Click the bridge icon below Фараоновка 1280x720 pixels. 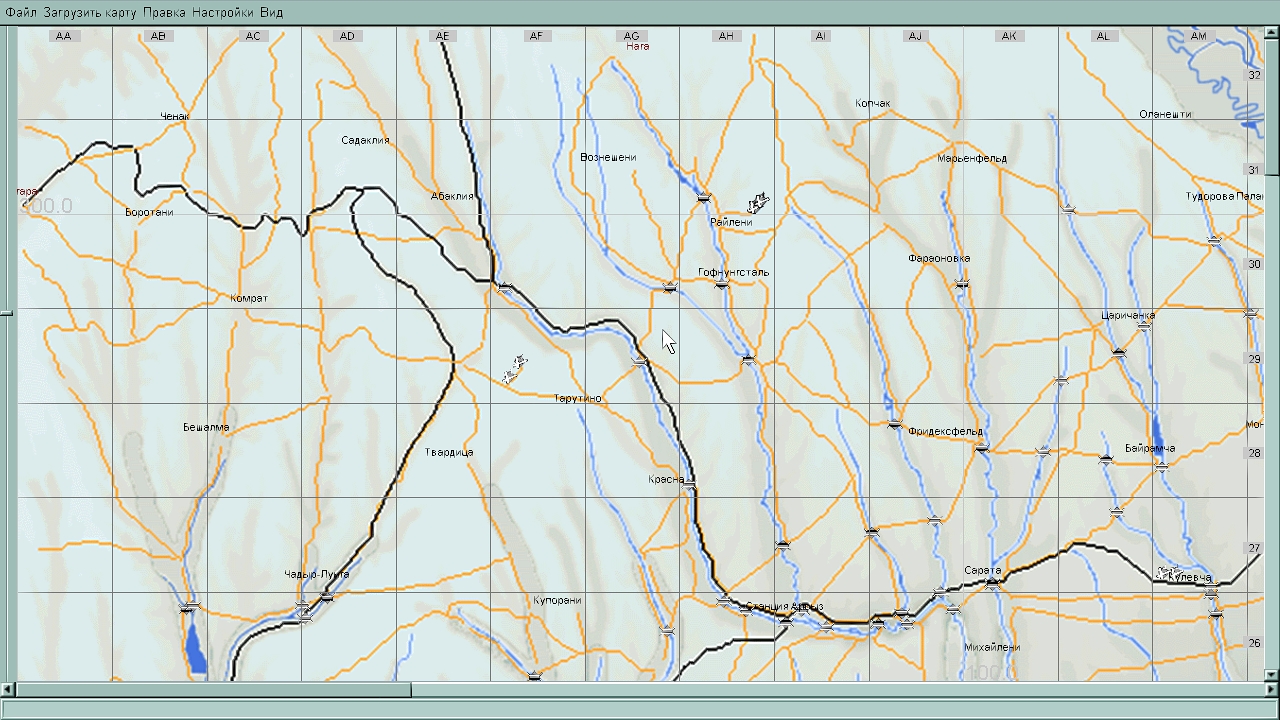pyautogui.click(x=962, y=284)
